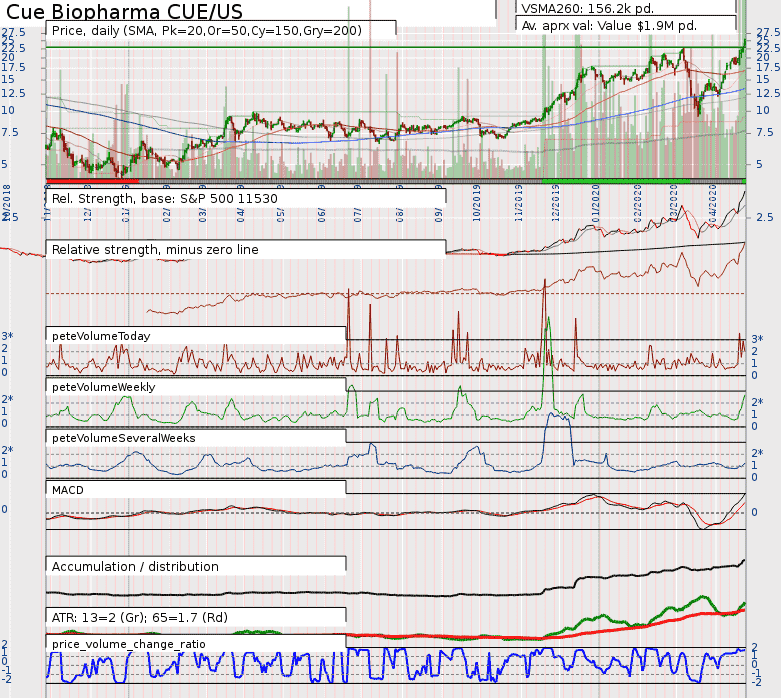Click the 'peteVolumeToday' indicator label
This screenshot has height=698, width=781.
click(x=101, y=336)
